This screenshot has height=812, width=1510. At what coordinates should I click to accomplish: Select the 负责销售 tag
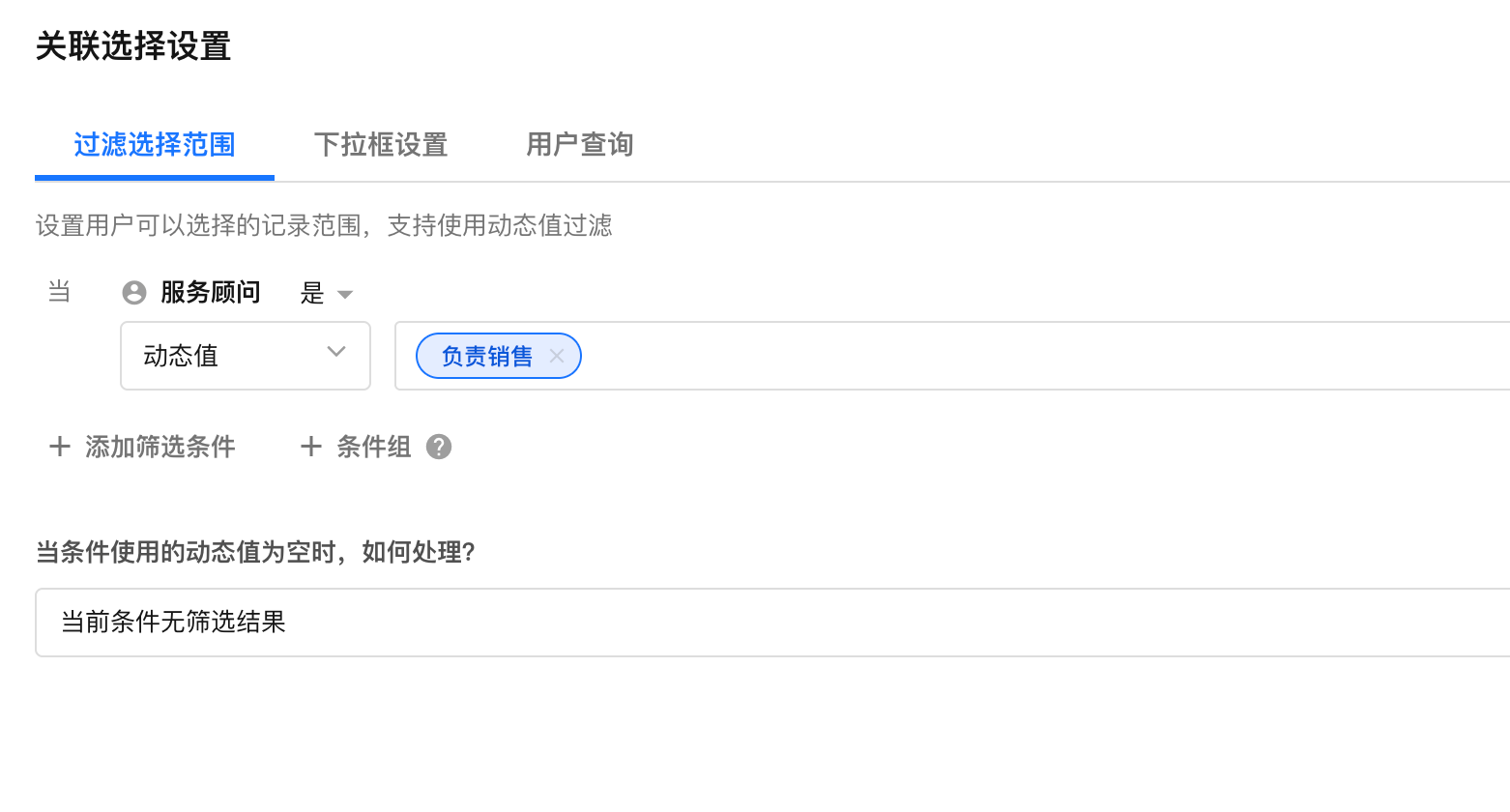(x=486, y=357)
